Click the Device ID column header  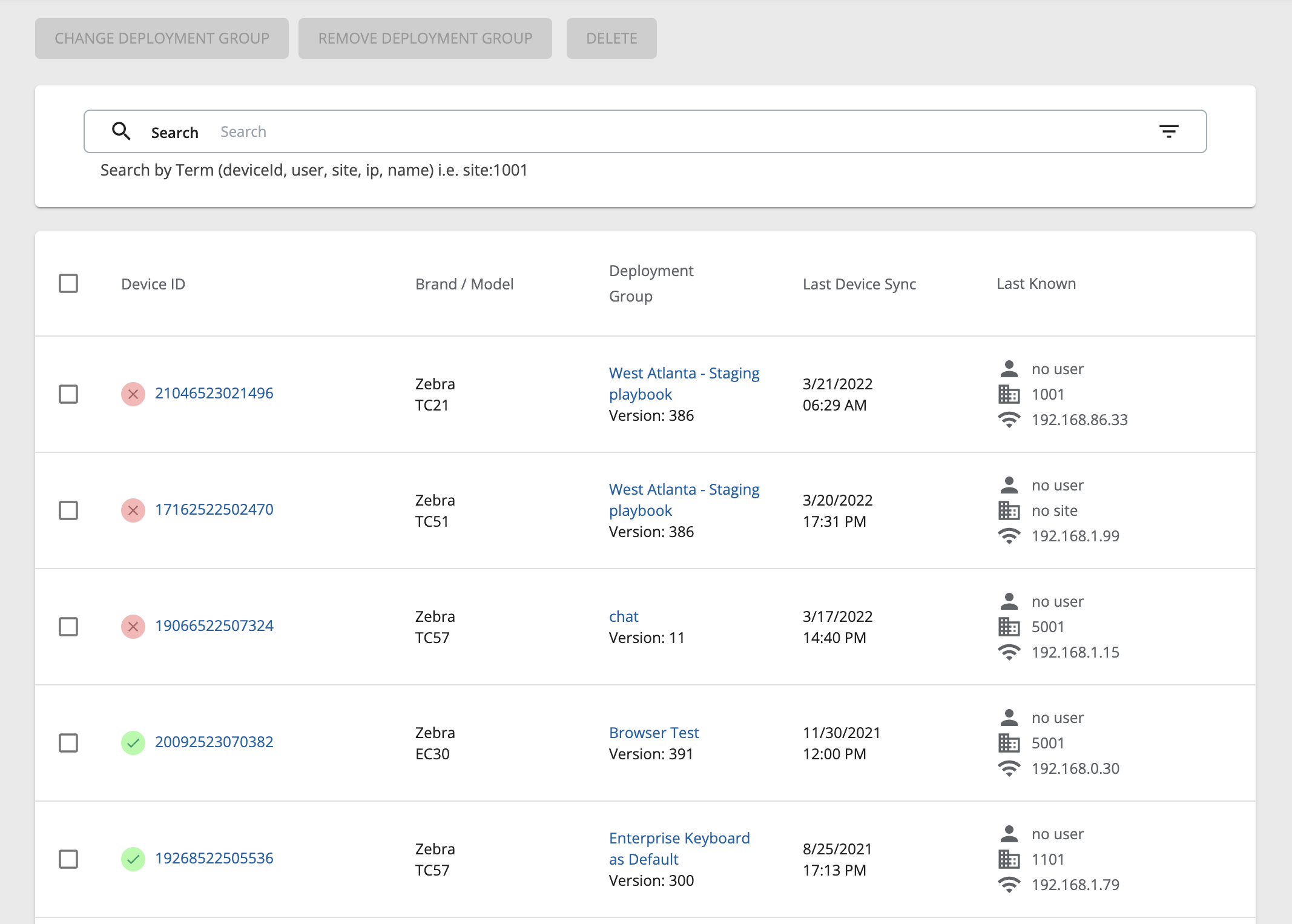(153, 284)
